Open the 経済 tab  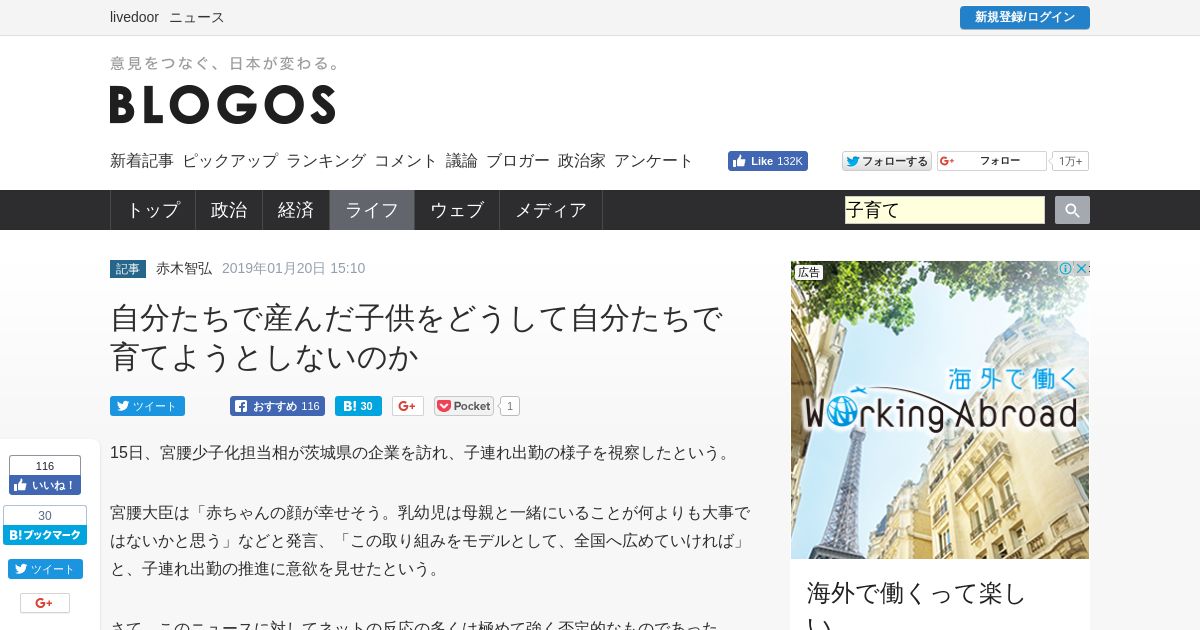tap(296, 210)
